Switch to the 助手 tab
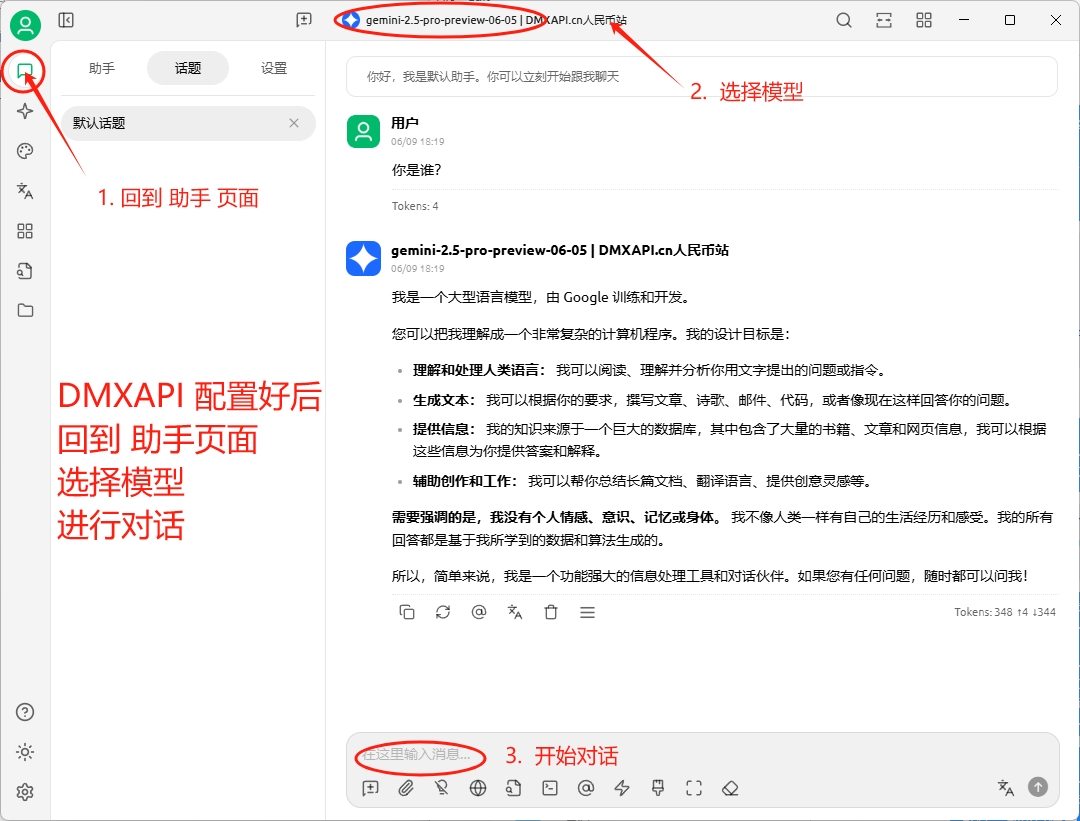The image size is (1080, 821). pos(101,70)
